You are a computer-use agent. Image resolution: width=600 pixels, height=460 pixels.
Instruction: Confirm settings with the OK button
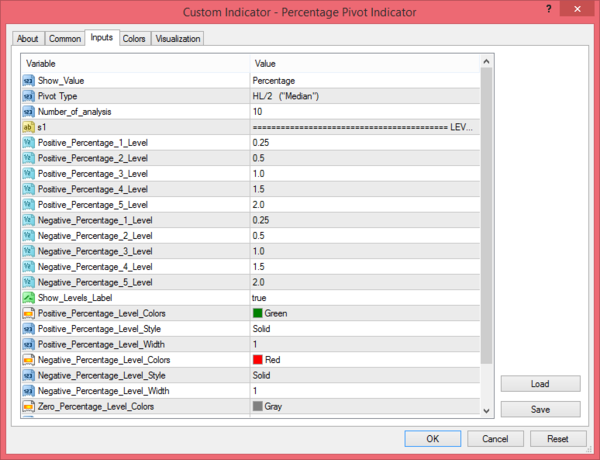(x=433, y=439)
